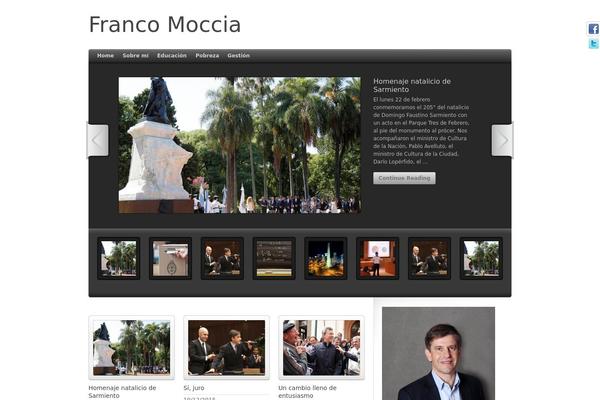Screen dimensions: 600x400
Task: Open the Gestión menu item
Action: (238, 56)
